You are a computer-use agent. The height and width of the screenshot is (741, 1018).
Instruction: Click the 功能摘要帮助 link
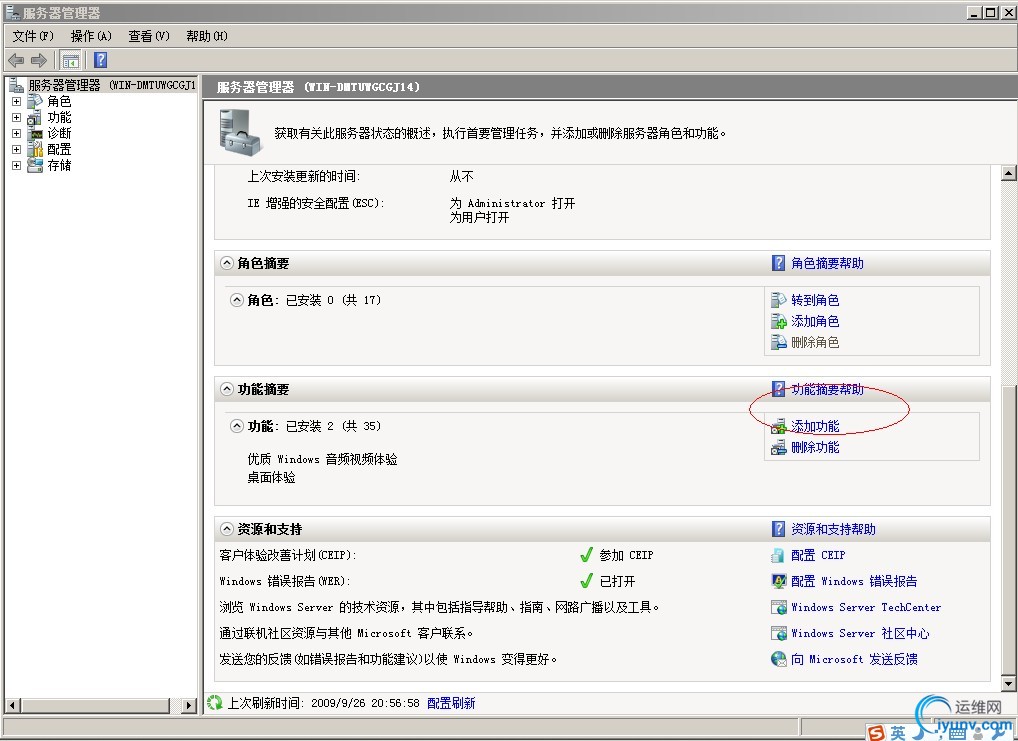pyautogui.click(x=827, y=389)
